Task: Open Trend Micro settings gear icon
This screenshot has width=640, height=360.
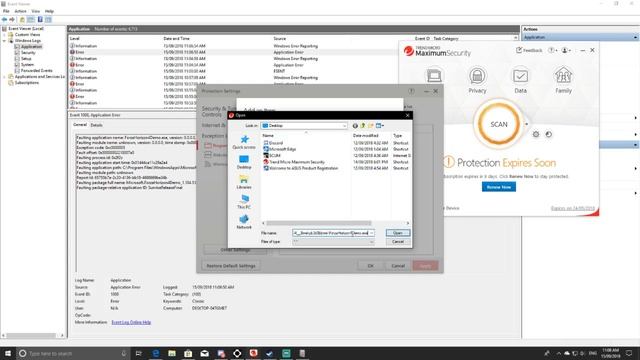Action: pos(536,134)
